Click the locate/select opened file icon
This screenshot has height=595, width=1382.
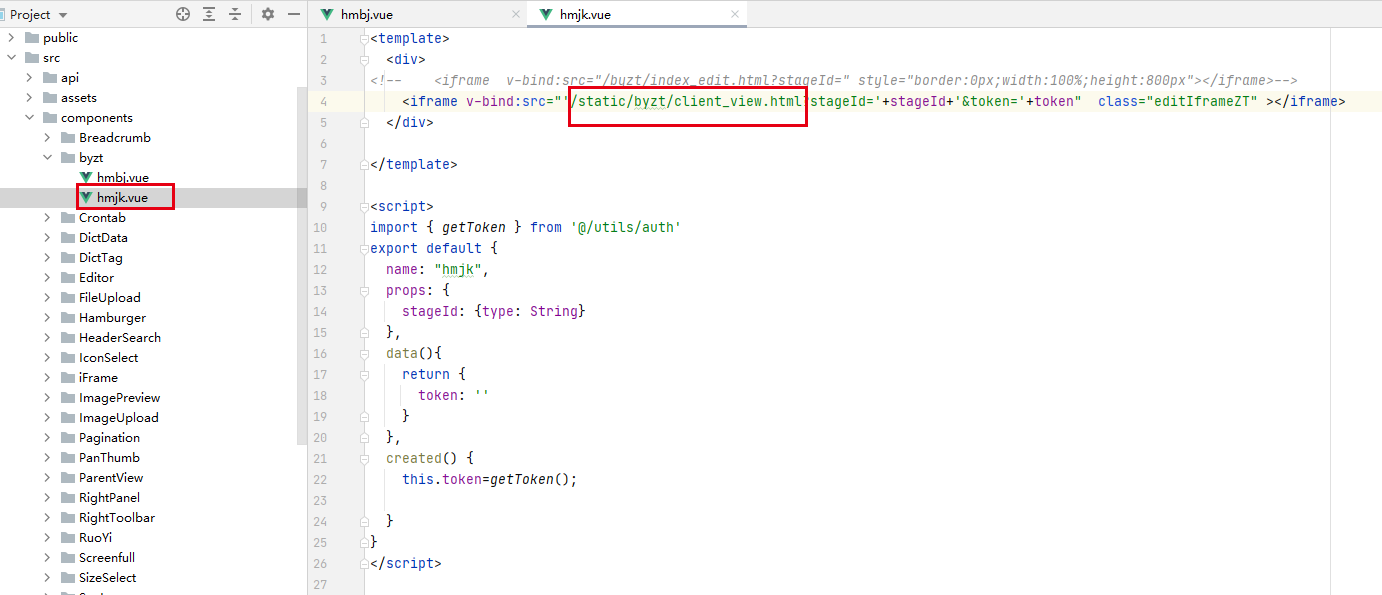pyautogui.click(x=182, y=14)
